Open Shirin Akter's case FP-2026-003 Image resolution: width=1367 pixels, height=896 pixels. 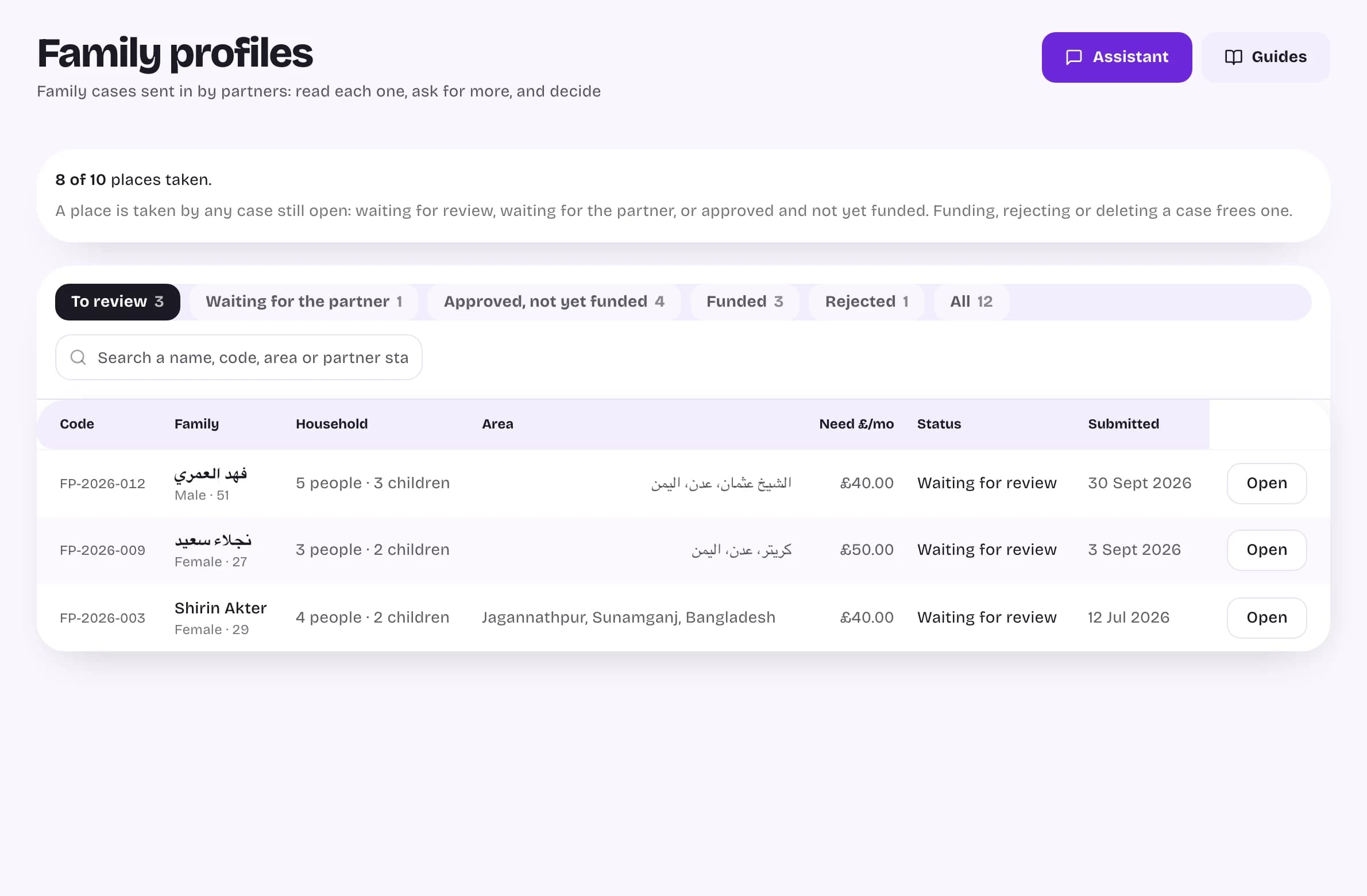click(x=1266, y=618)
